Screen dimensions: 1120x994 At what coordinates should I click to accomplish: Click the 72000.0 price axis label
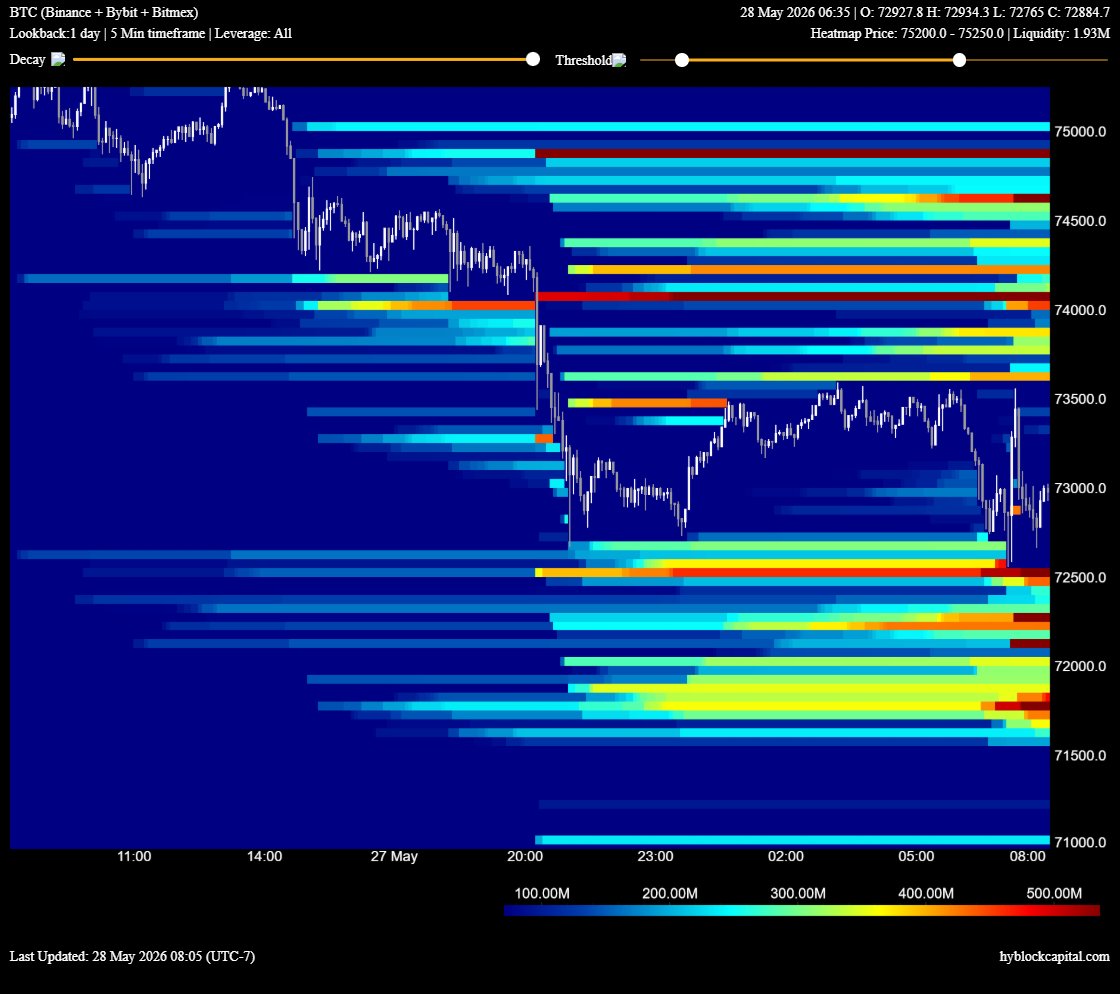1080,666
